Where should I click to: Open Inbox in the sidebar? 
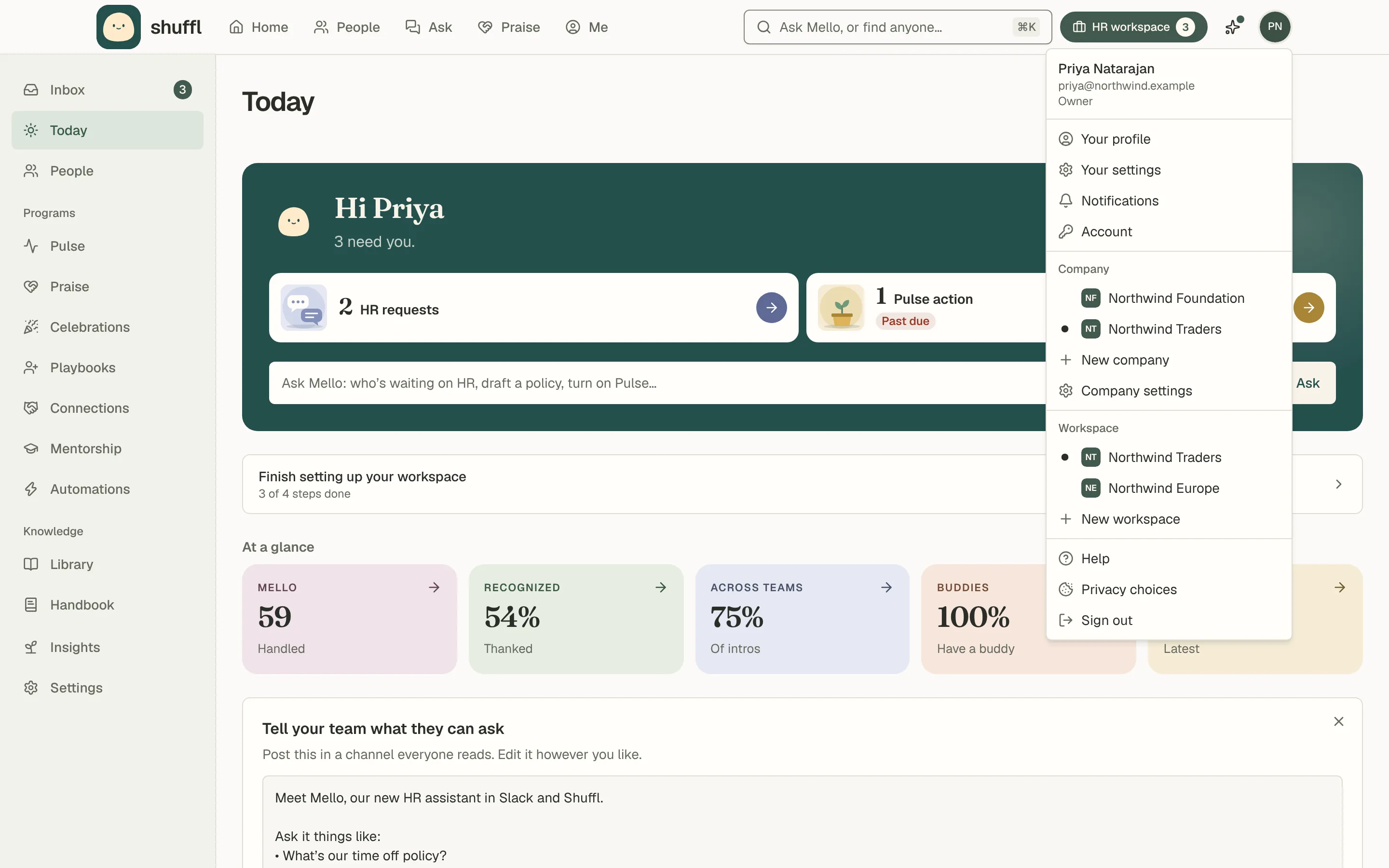tap(108, 90)
